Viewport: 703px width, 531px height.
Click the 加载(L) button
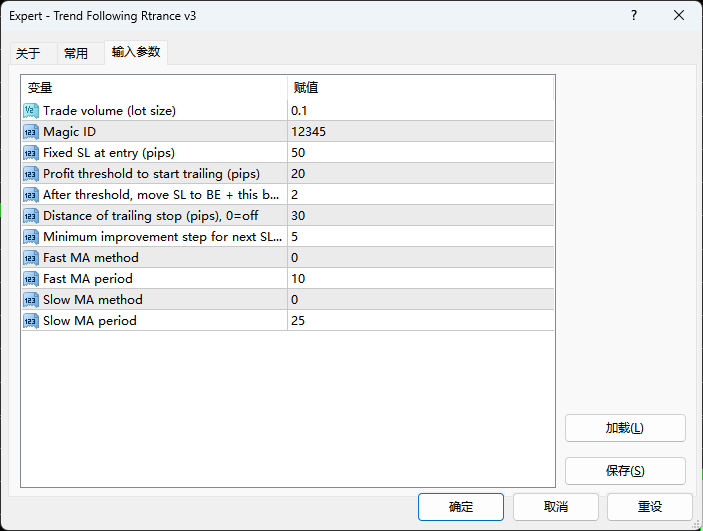tap(625, 428)
